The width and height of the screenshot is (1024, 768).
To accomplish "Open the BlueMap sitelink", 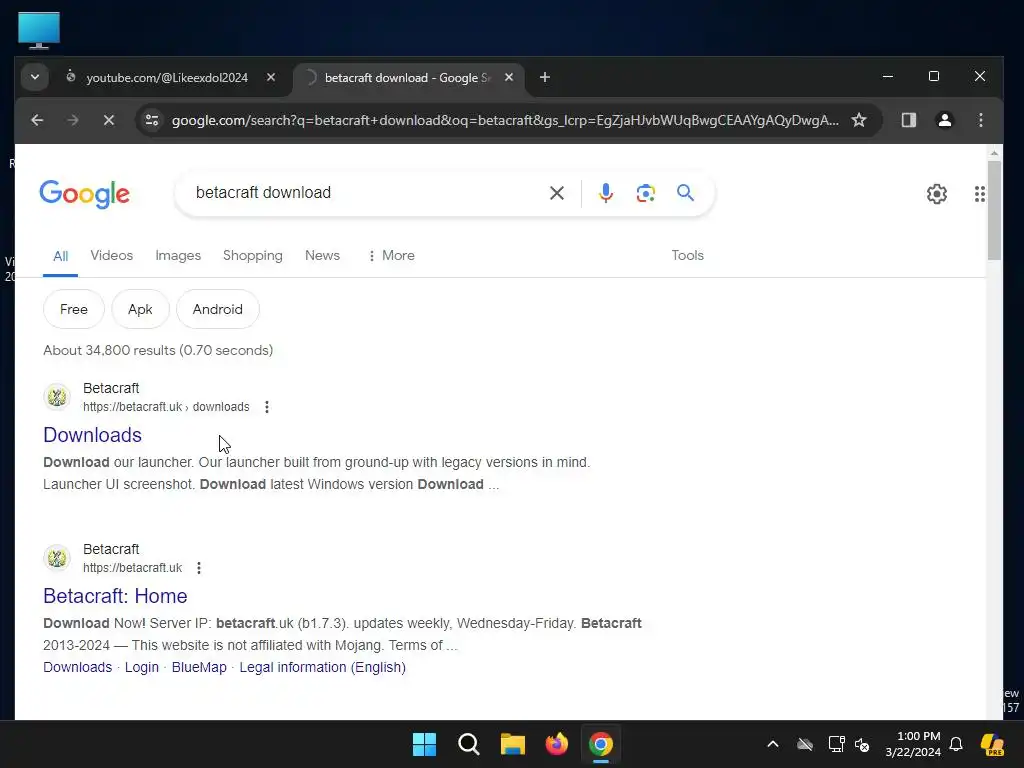I will [199, 667].
